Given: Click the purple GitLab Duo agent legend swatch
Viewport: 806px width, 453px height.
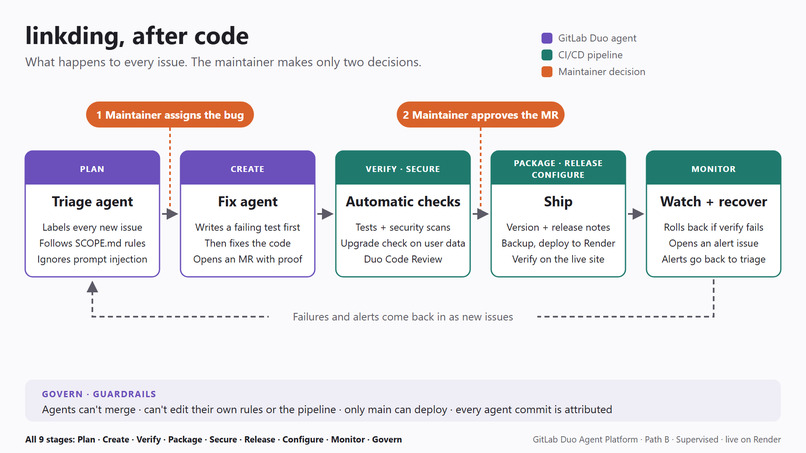Looking at the screenshot, I should tap(547, 38).
